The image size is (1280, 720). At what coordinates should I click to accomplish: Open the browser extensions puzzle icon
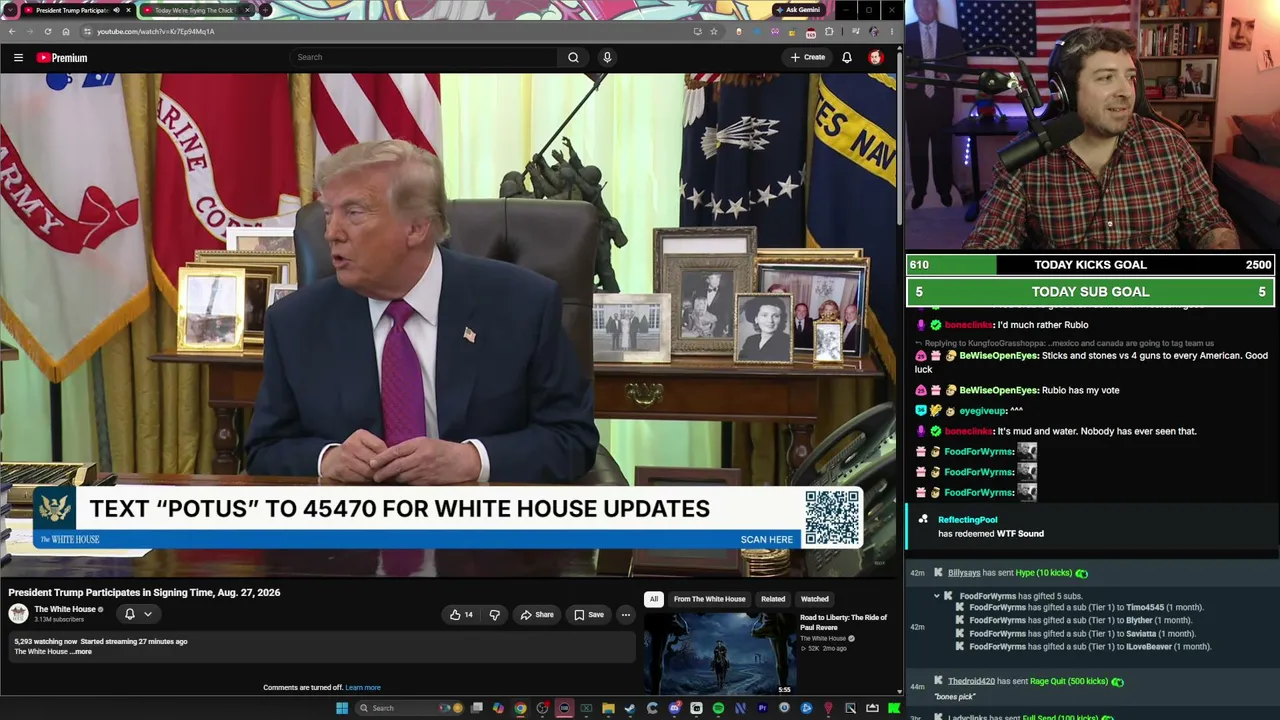pos(828,31)
